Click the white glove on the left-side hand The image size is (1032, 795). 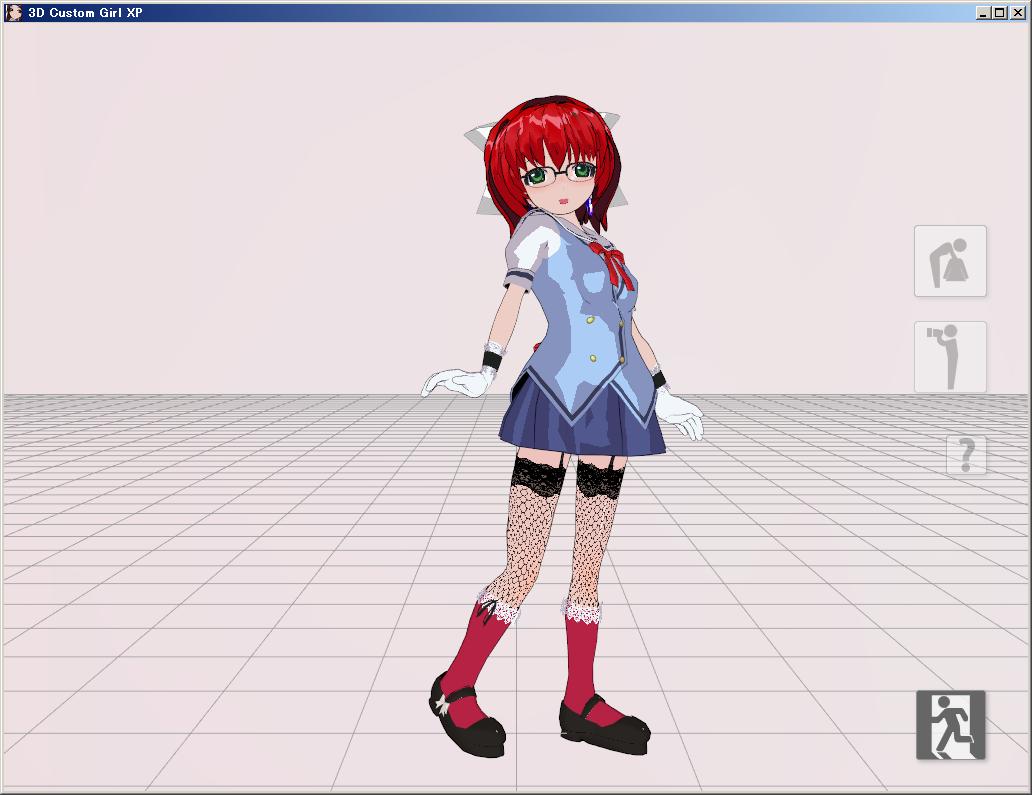coord(450,382)
